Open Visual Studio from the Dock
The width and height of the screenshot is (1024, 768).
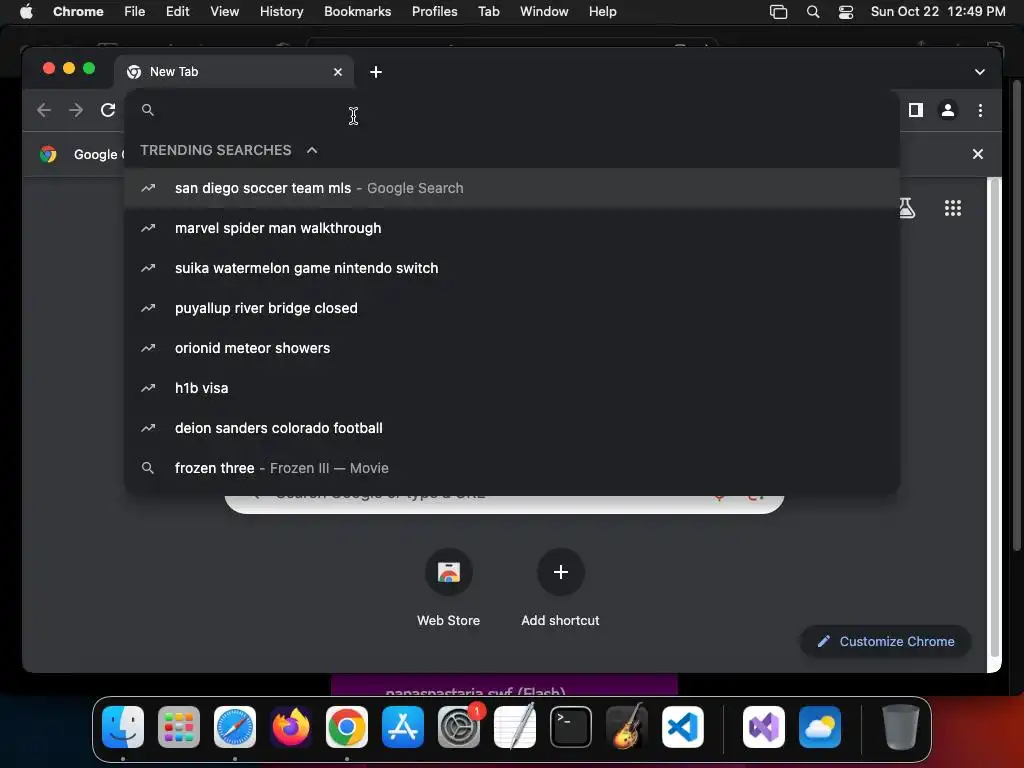(763, 726)
